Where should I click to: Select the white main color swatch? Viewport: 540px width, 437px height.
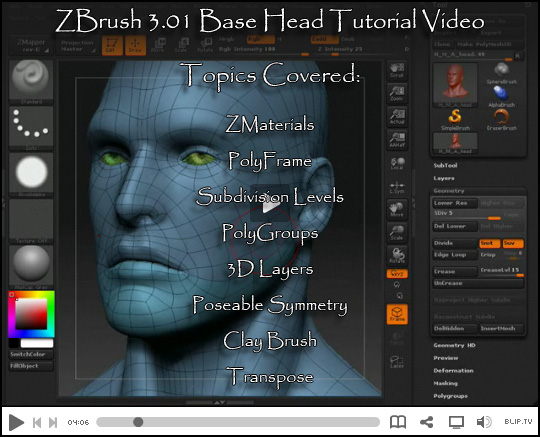[37, 343]
